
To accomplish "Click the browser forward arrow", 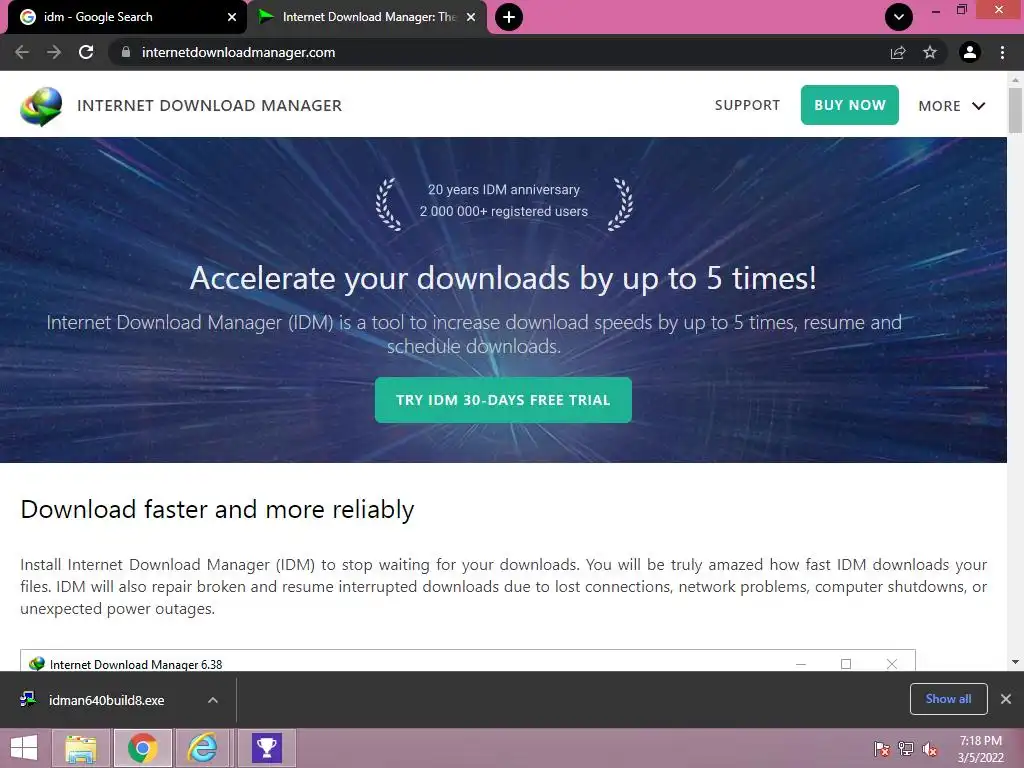I will click(x=54, y=52).
